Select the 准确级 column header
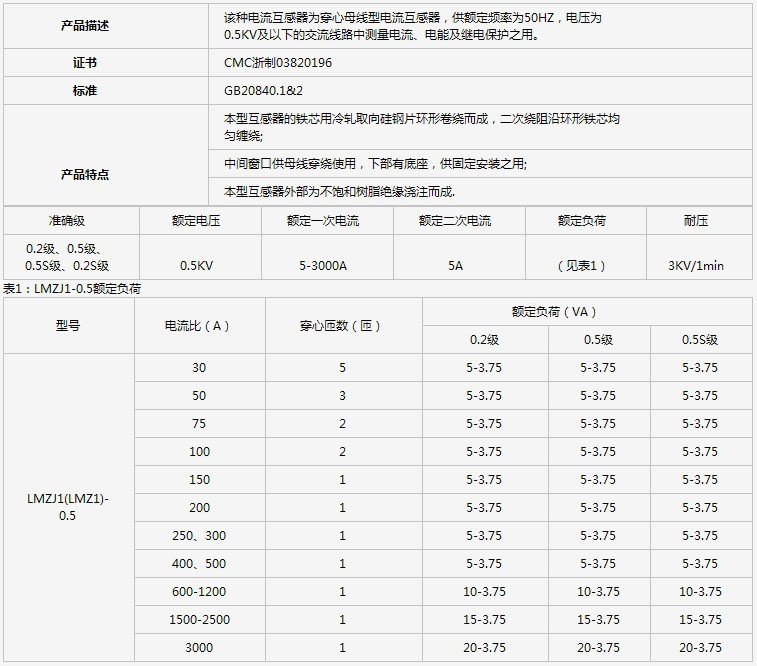The width and height of the screenshot is (757, 666). (x=69, y=220)
